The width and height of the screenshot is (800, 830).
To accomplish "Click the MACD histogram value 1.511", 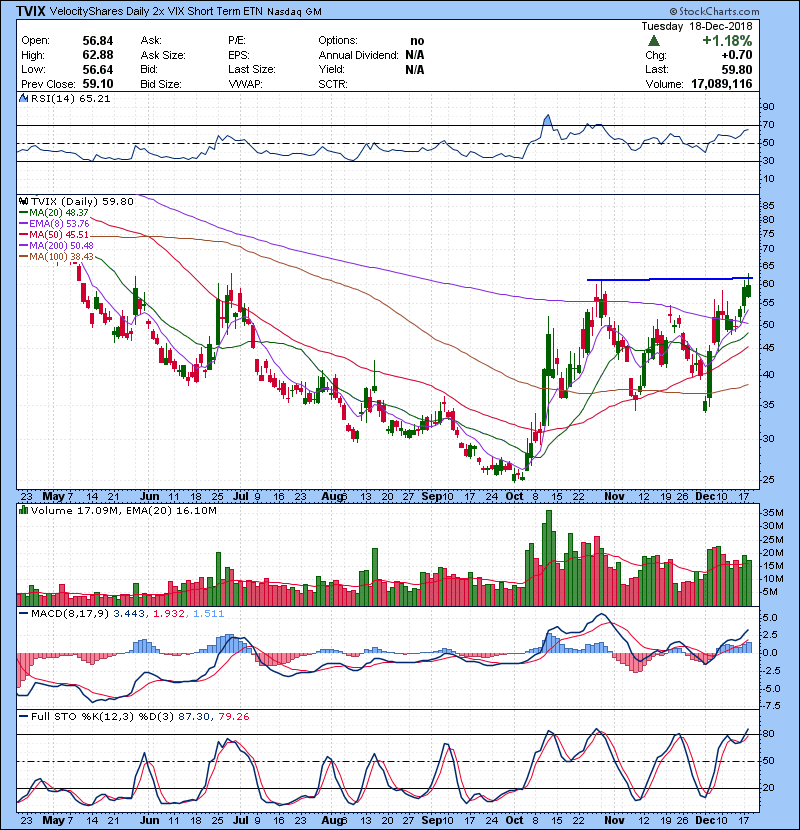I will (209, 614).
